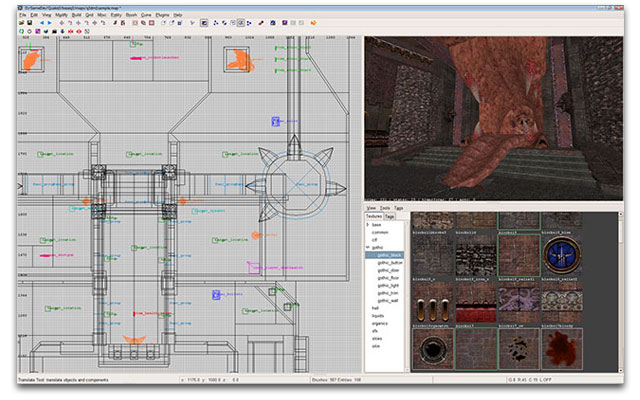Viewport: 640px width, 400px height.
Task: Select the gothic_trim tree row
Action: (x=388, y=293)
